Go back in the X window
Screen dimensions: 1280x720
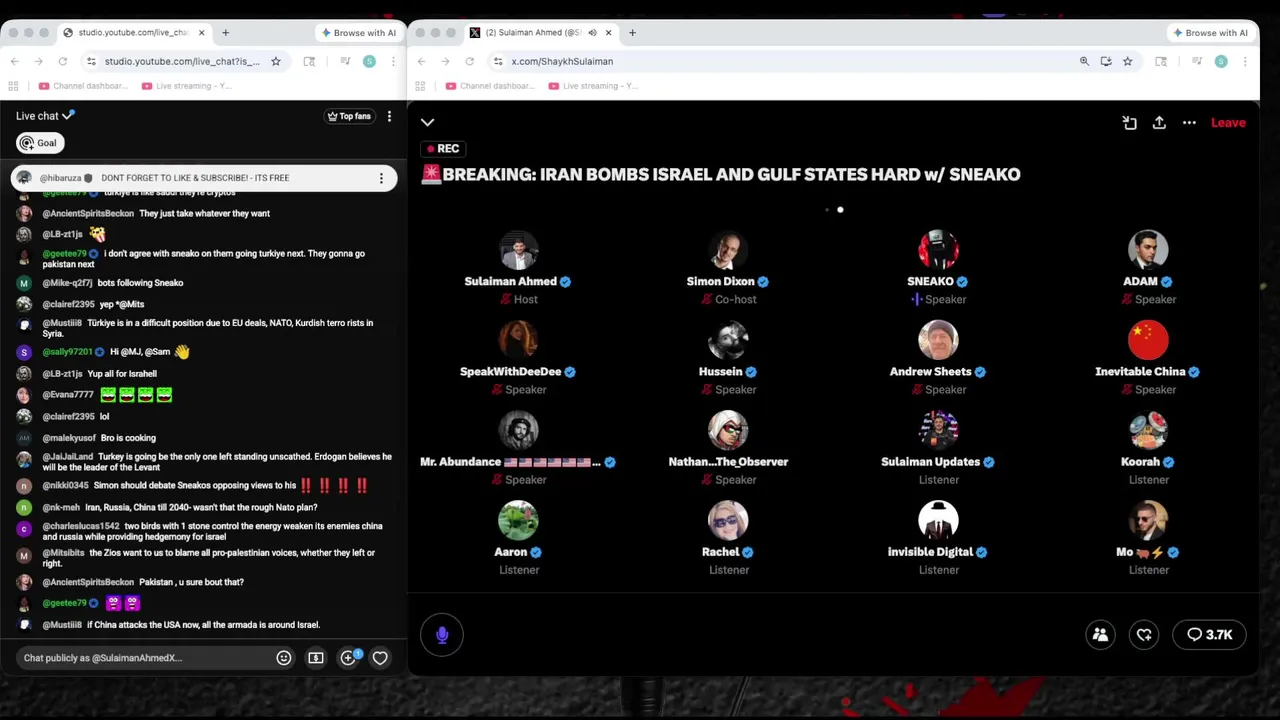422,62
